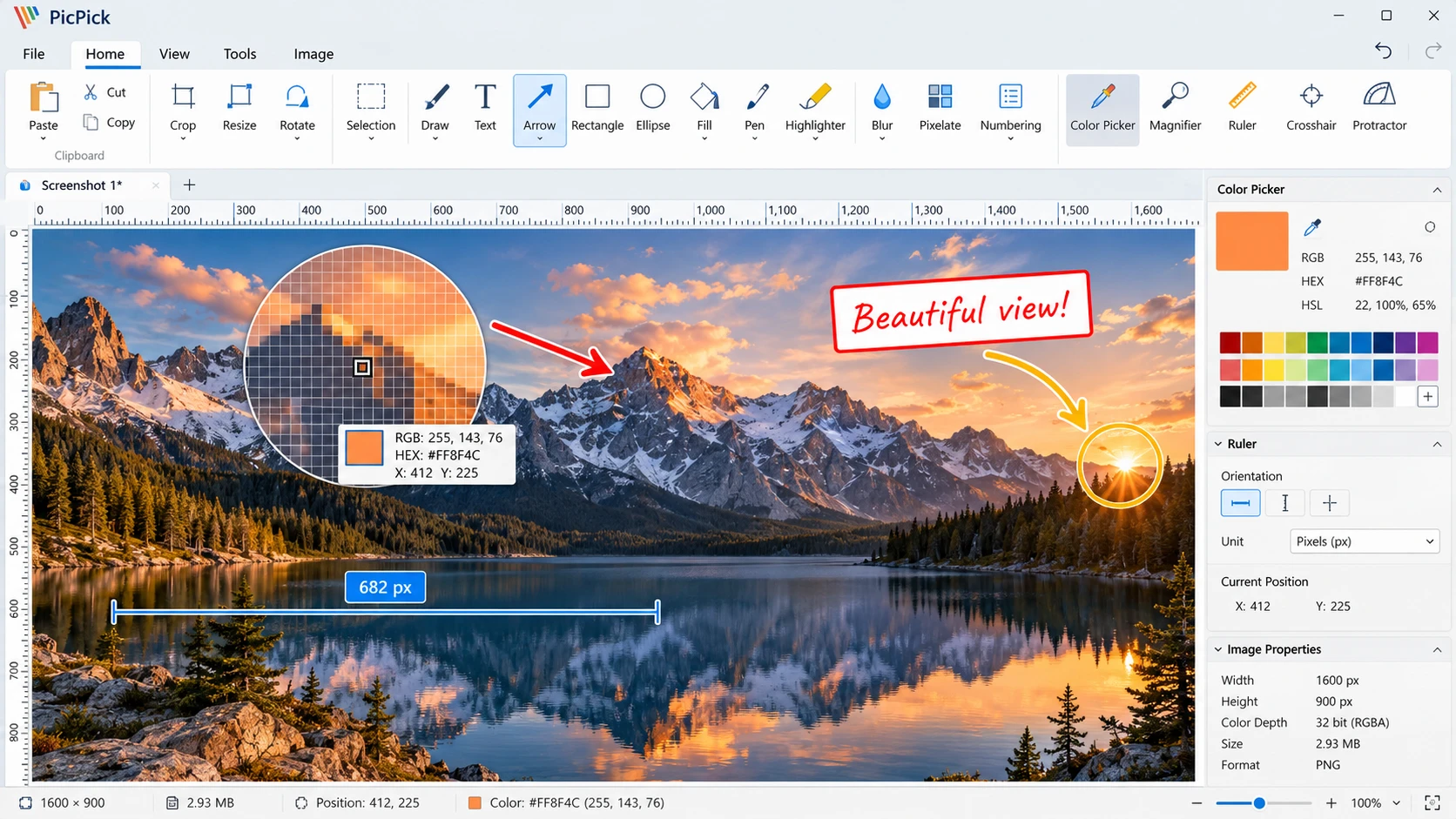The width and height of the screenshot is (1456, 819).
Task: Select the Pixelate tool
Action: (x=940, y=109)
